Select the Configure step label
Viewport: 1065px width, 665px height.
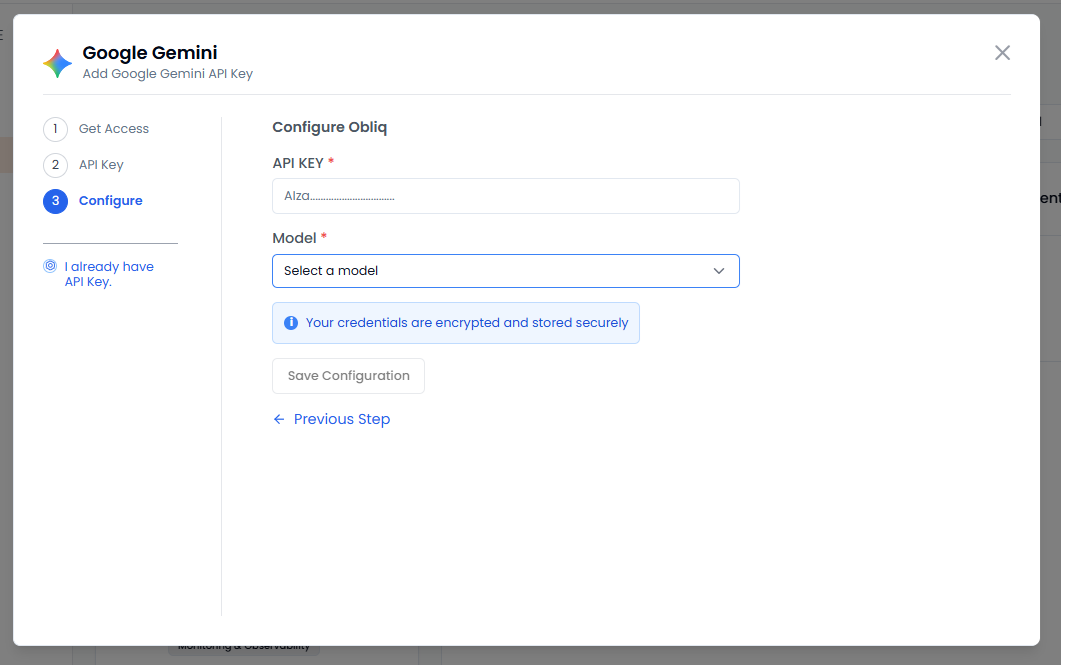tap(110, 201)
